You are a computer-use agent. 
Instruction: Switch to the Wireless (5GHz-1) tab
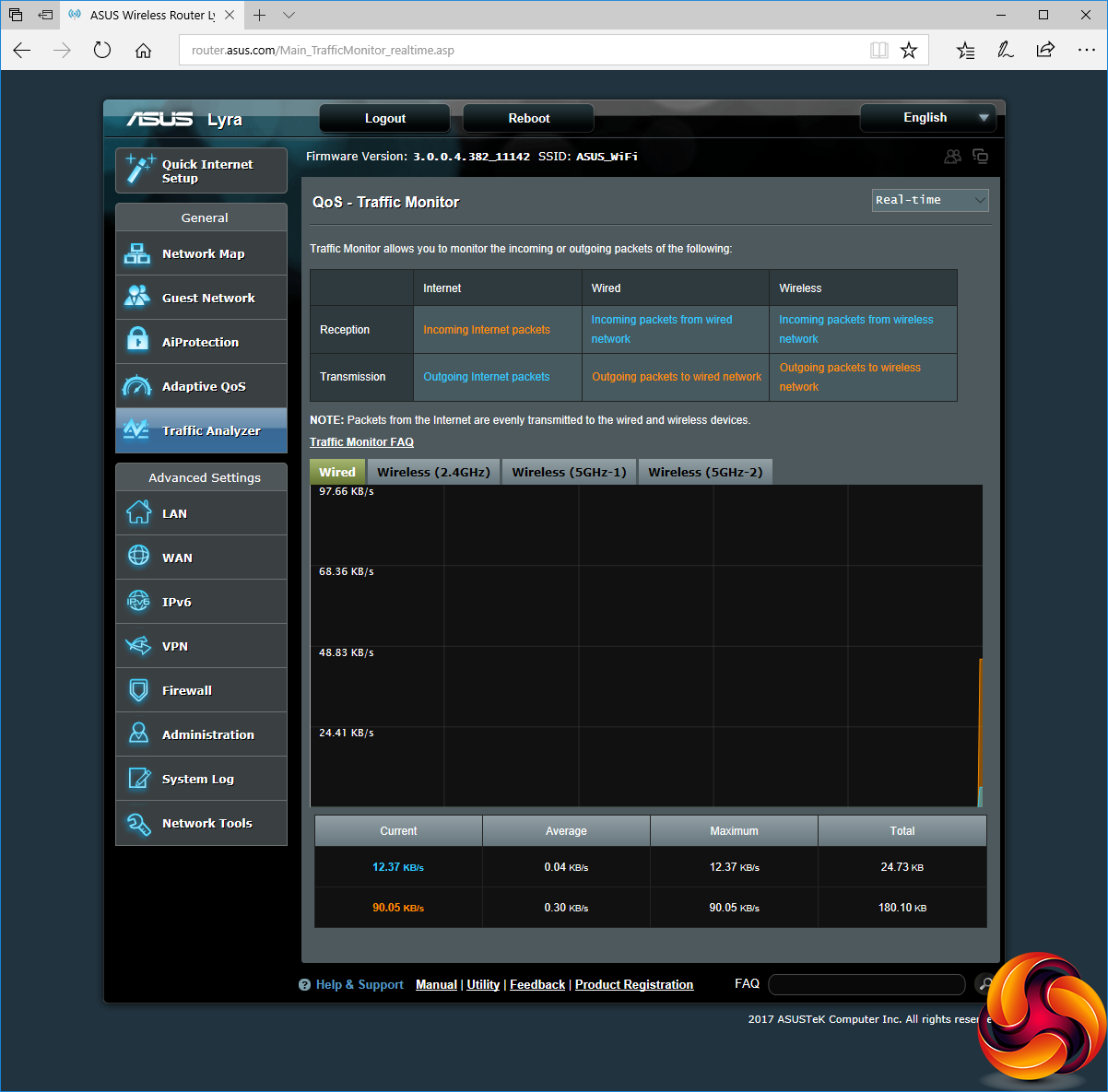569,472
